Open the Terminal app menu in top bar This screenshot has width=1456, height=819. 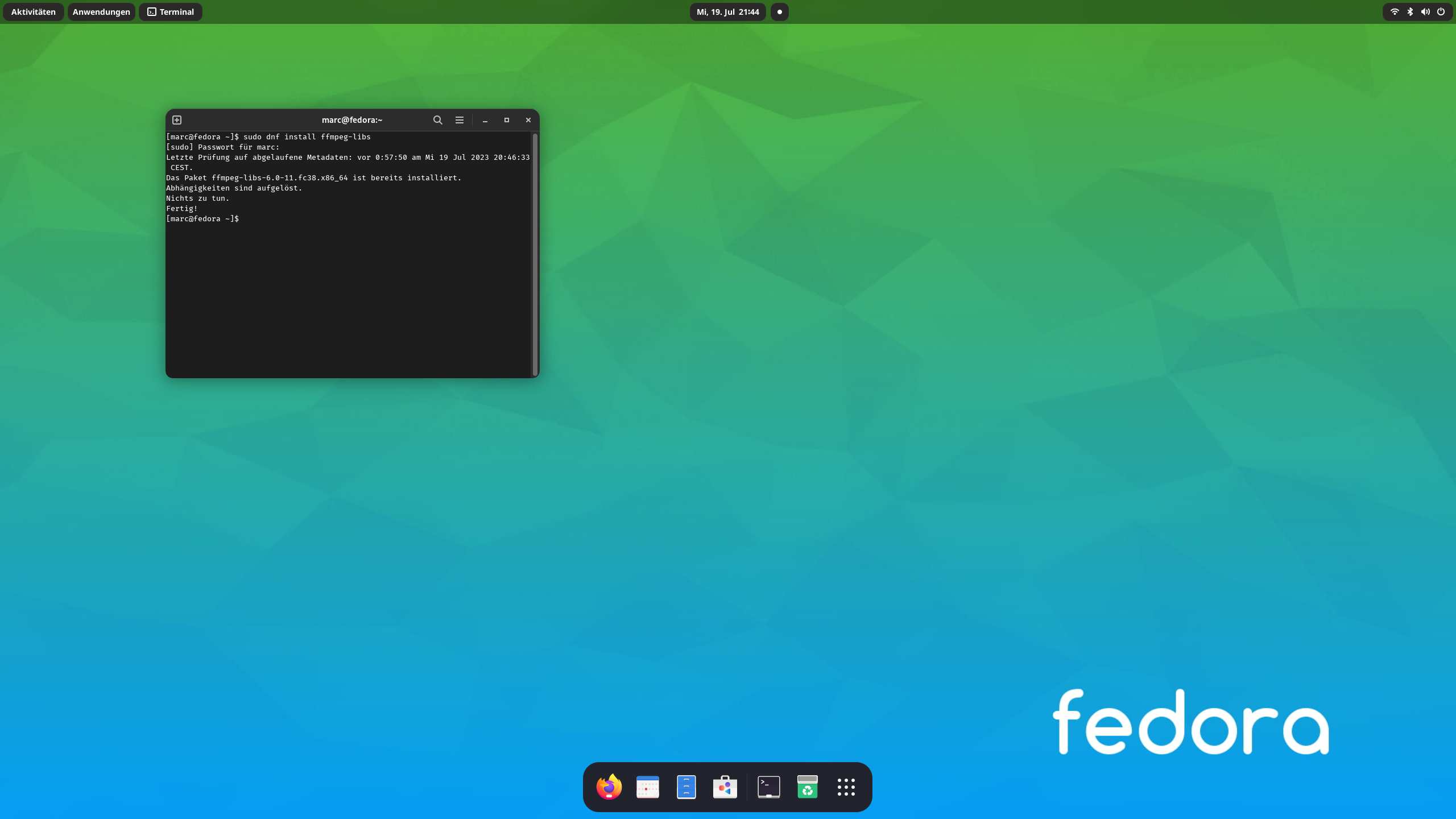[171, 12]
